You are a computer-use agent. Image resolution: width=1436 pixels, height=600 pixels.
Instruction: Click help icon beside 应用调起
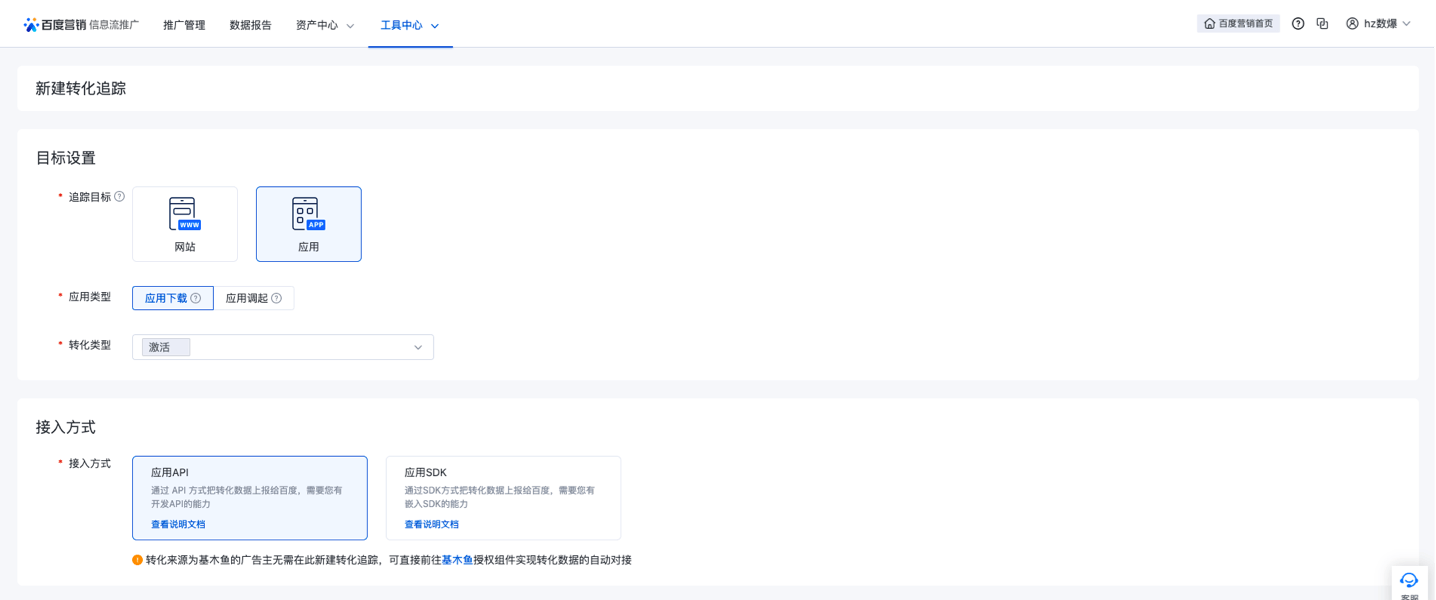click(277, 298)
